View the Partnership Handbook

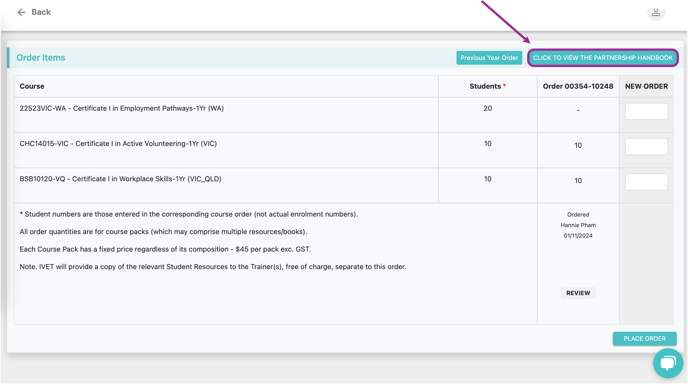[603, 58]
